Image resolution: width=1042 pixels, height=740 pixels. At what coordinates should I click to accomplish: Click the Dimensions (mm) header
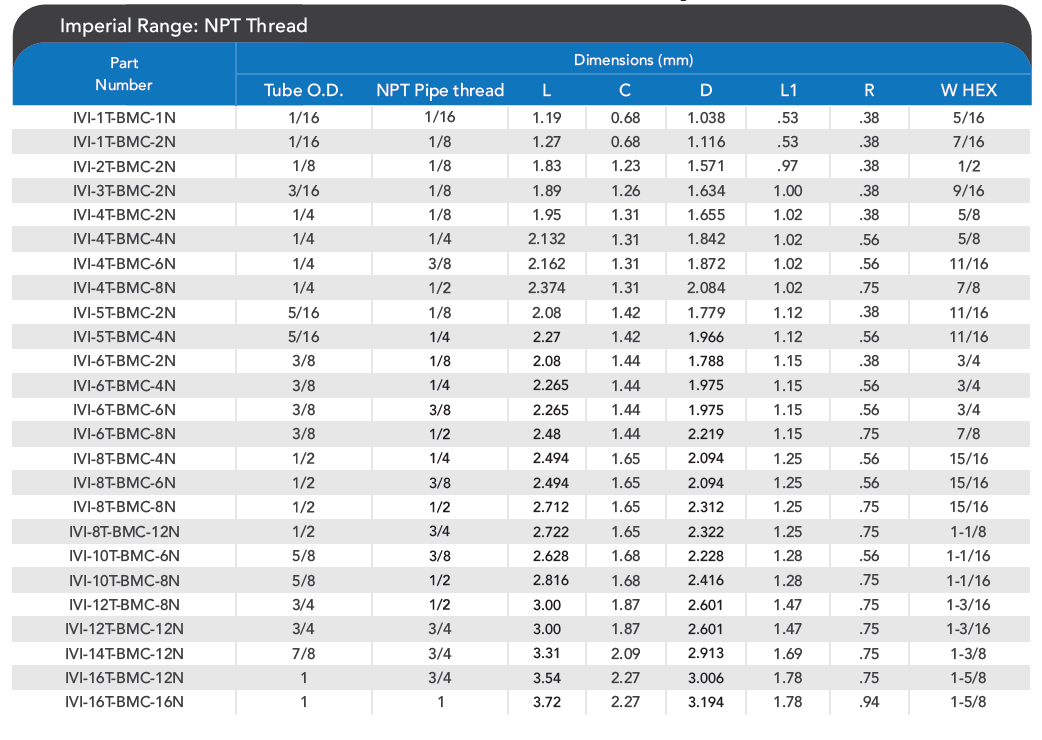pyautogui.click(x=633, y=60)
